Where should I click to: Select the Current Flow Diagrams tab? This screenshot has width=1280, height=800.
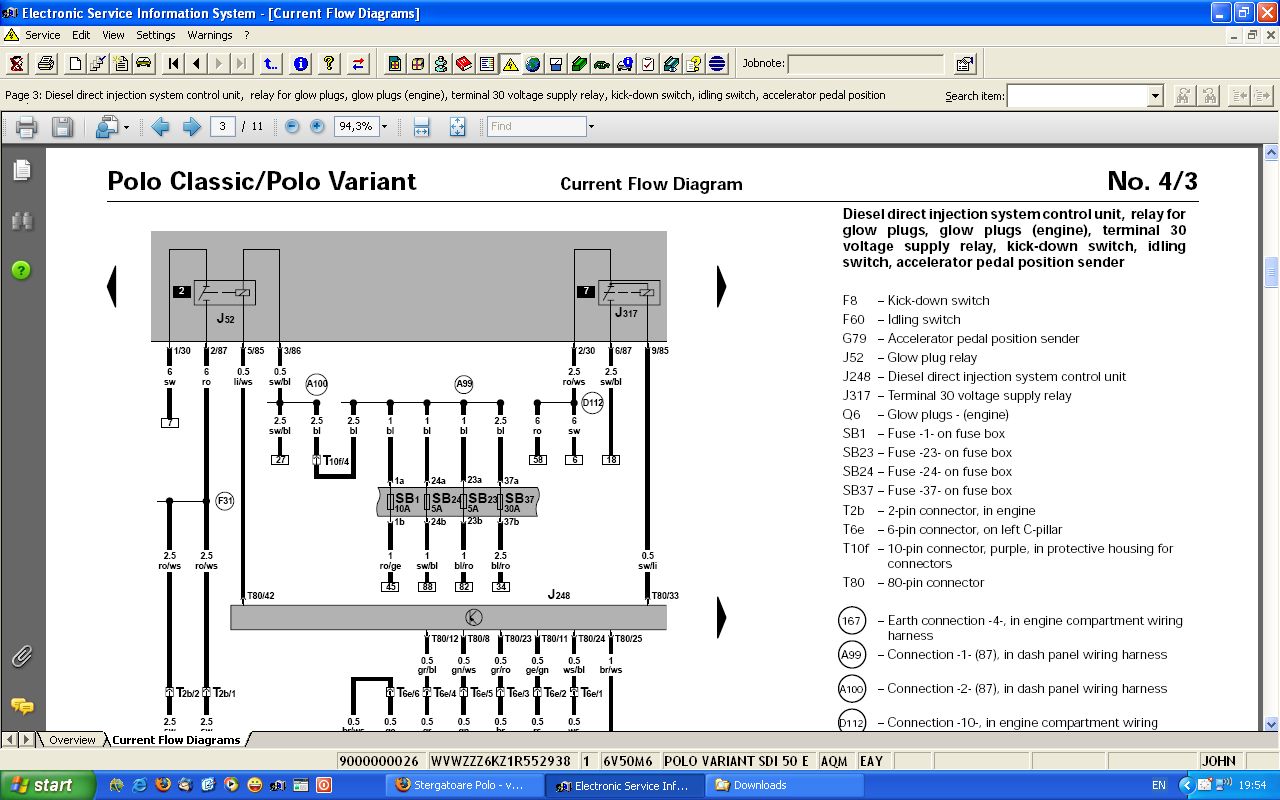(176, 740)
